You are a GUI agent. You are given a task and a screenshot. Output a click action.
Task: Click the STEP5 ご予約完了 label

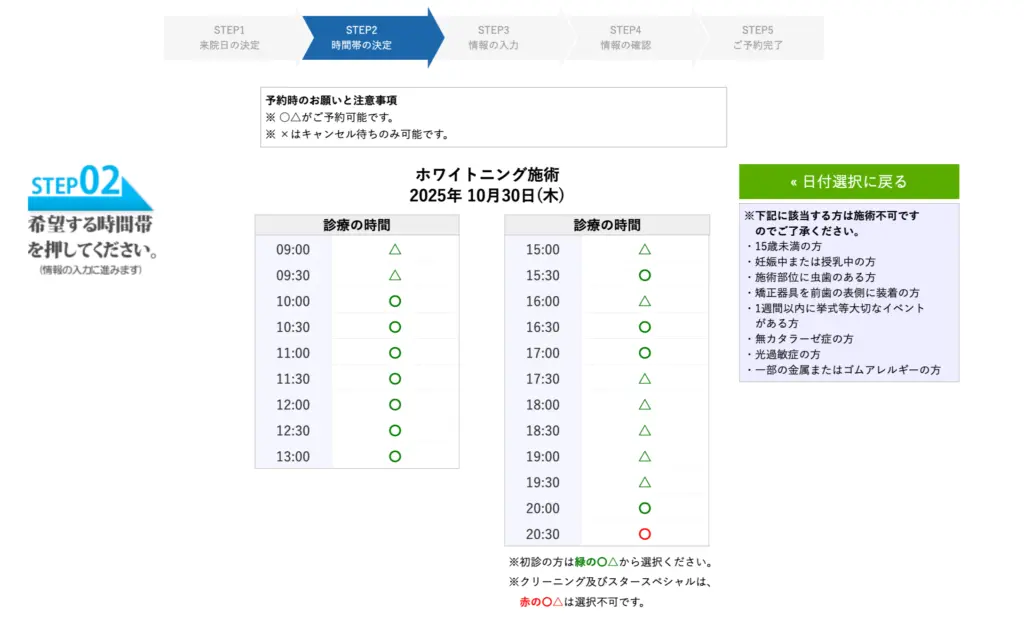click(757, 37)
